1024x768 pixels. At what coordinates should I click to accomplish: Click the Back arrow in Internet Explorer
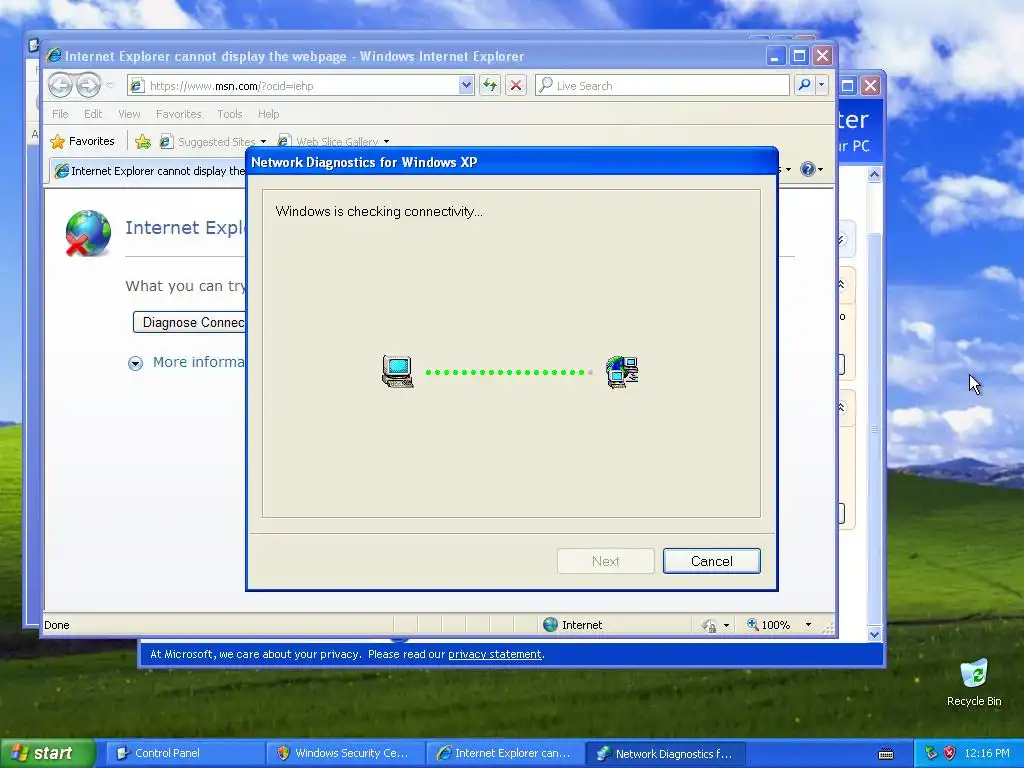pyautogui.click(x=60, y=85)
